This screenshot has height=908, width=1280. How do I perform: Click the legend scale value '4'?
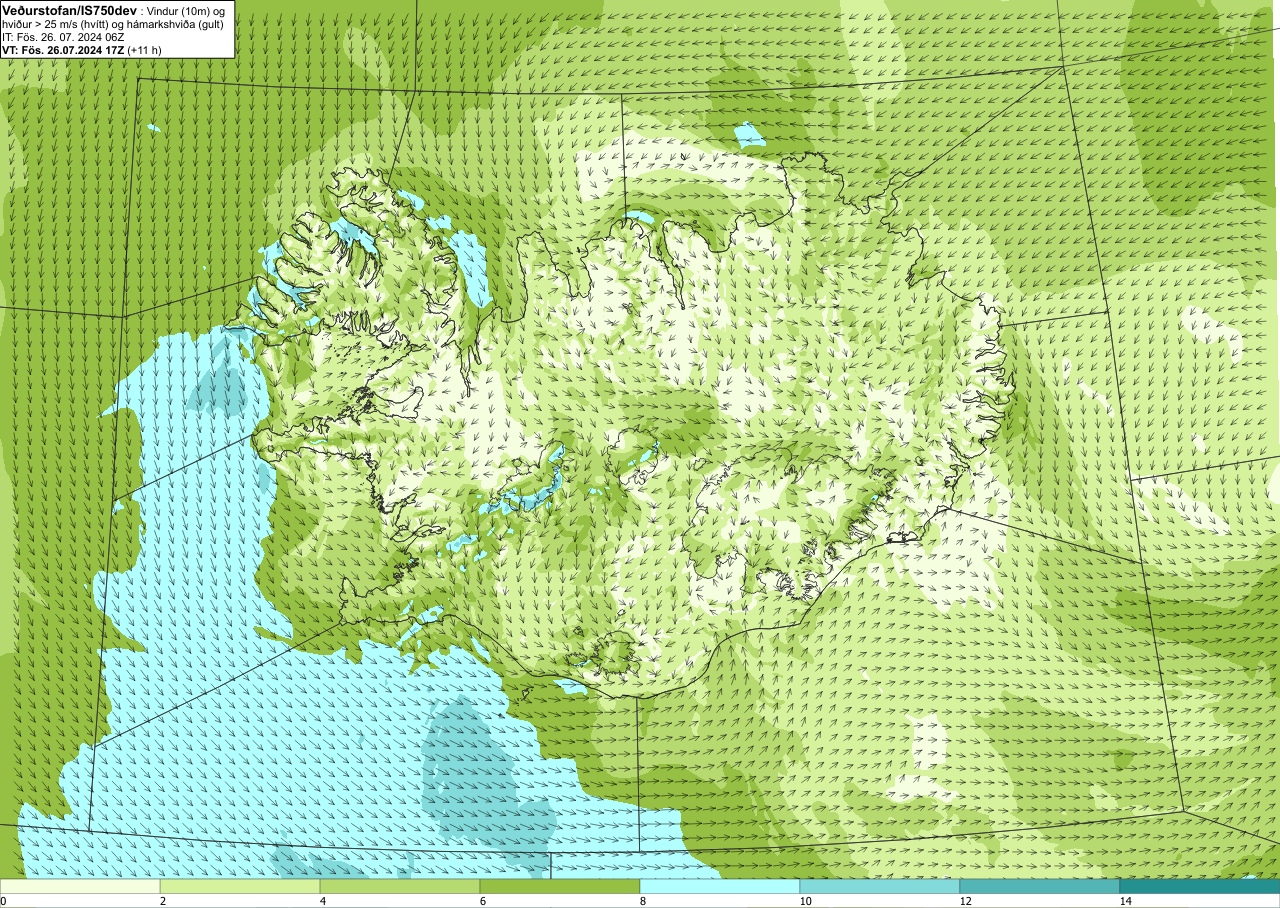tap(324, 901)
